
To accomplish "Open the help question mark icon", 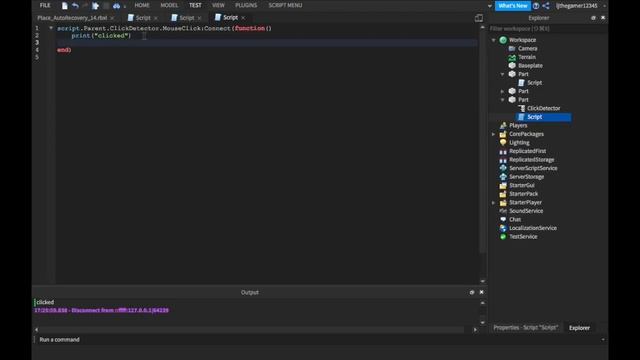I will [x=536, y=6].
